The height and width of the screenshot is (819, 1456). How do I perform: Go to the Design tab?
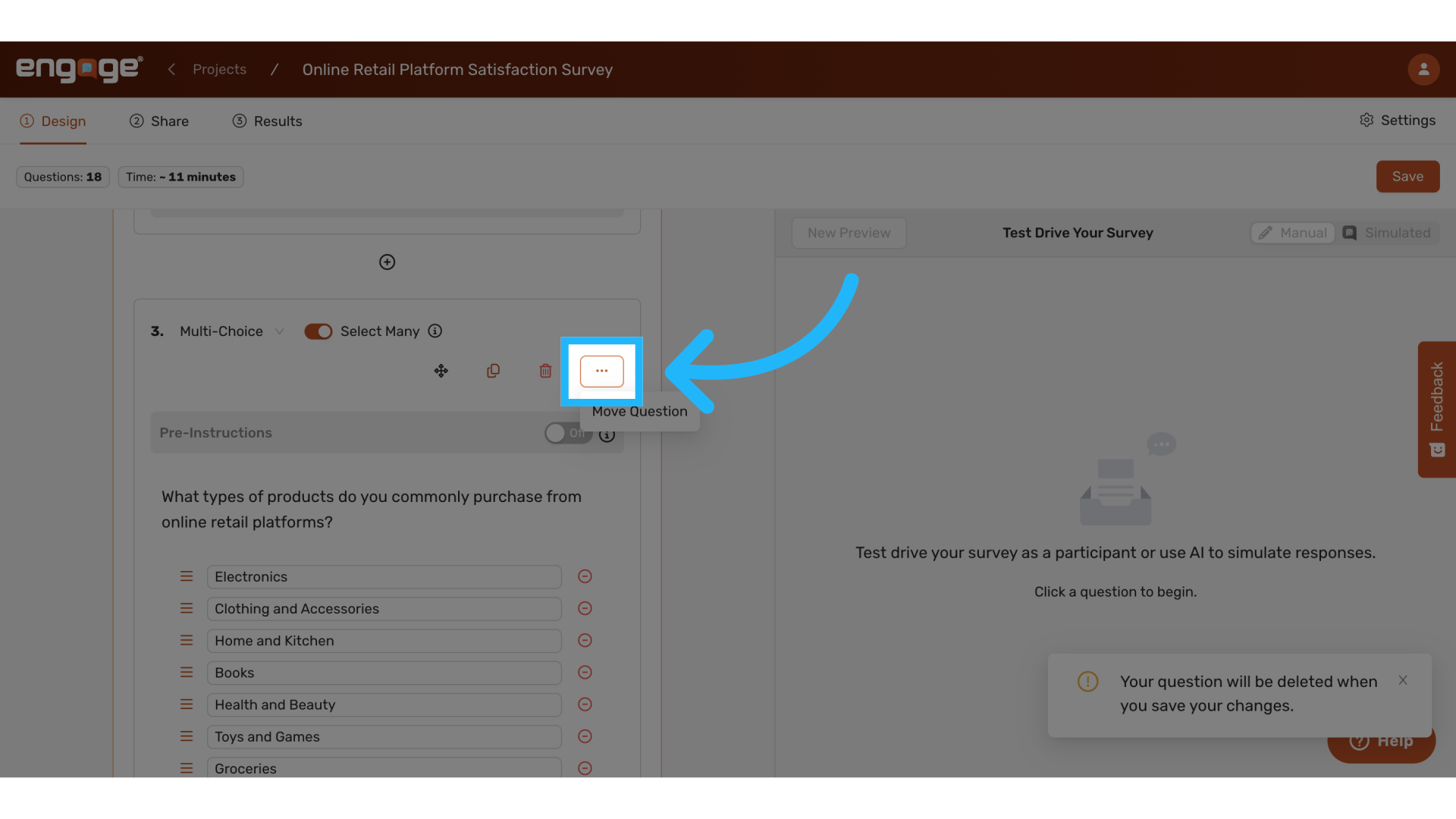pyautogui.click(x=53, y=121)
